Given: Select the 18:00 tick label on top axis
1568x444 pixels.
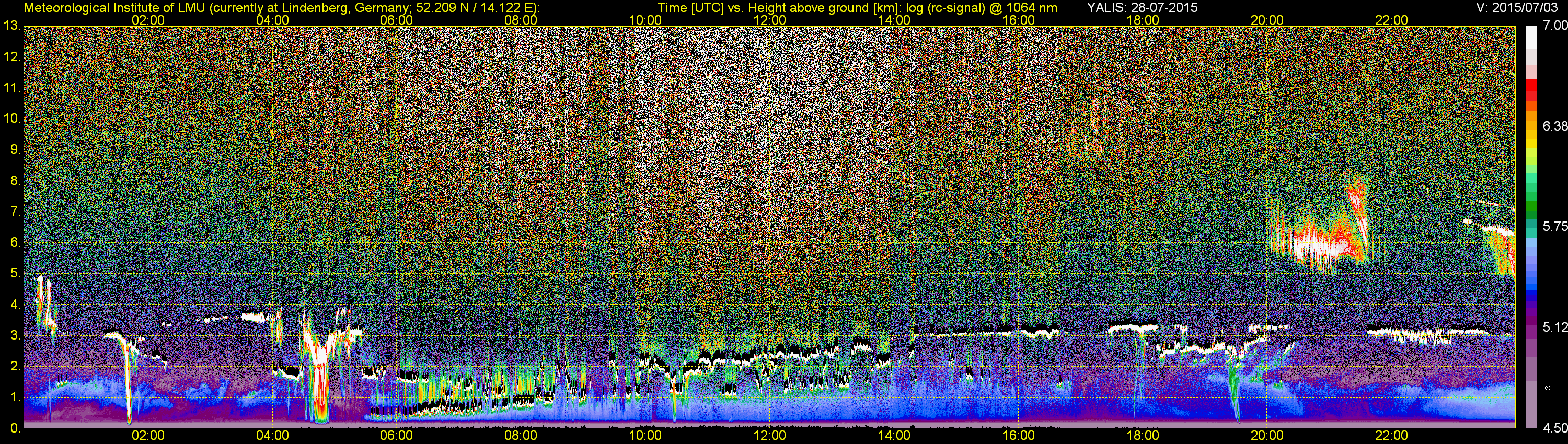Looking at the screenshot, I should [1143, 20].
